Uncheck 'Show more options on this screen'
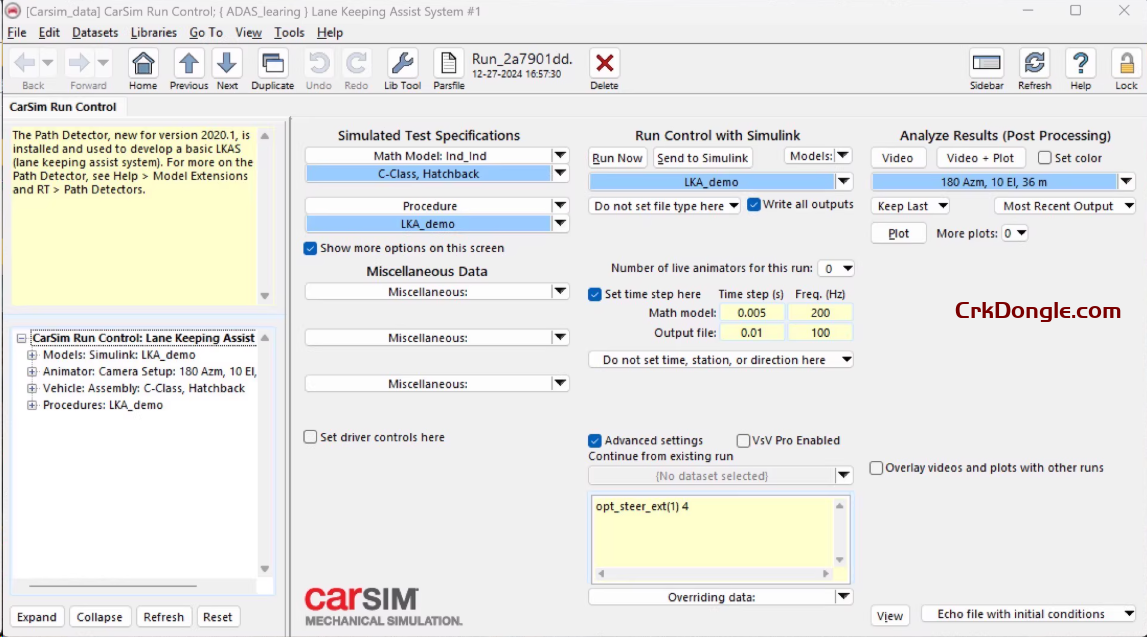Screen dimensions: 1147x637 tap(310, 248)
